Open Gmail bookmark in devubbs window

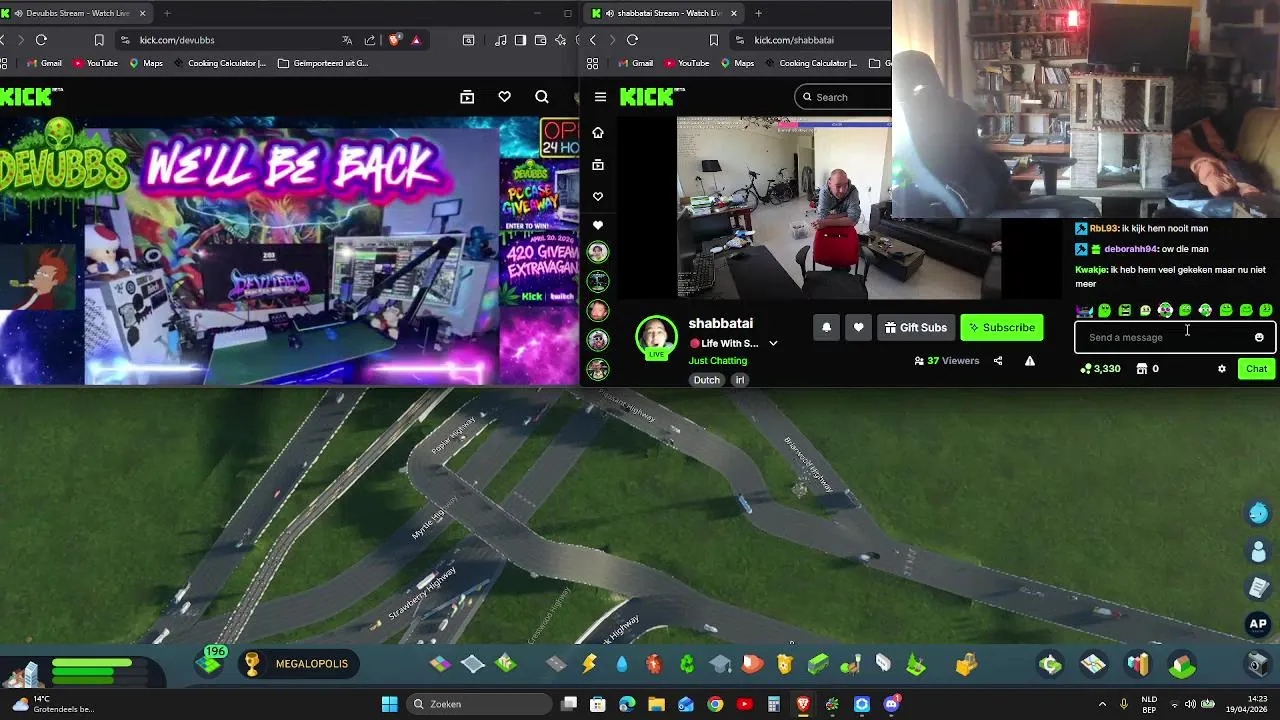[44, 63]
